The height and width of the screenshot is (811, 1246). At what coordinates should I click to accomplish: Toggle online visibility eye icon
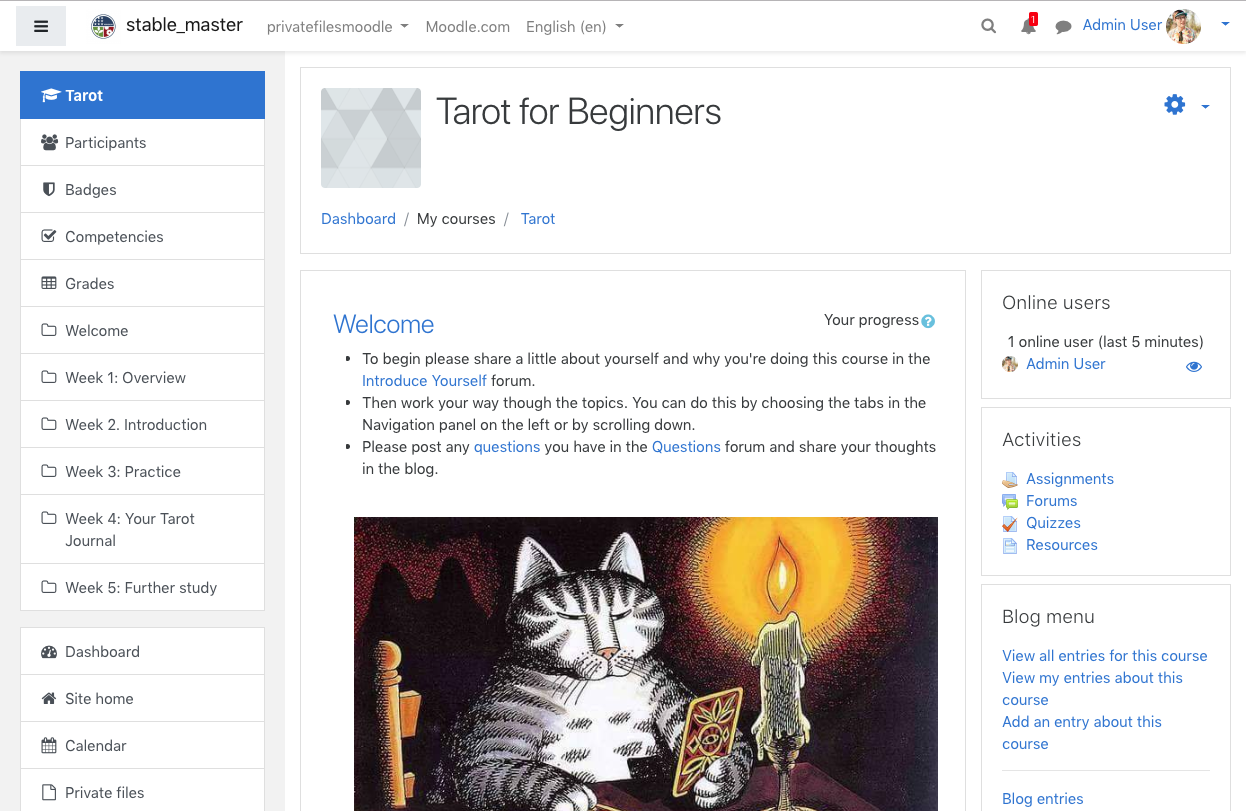point(1194,366)
